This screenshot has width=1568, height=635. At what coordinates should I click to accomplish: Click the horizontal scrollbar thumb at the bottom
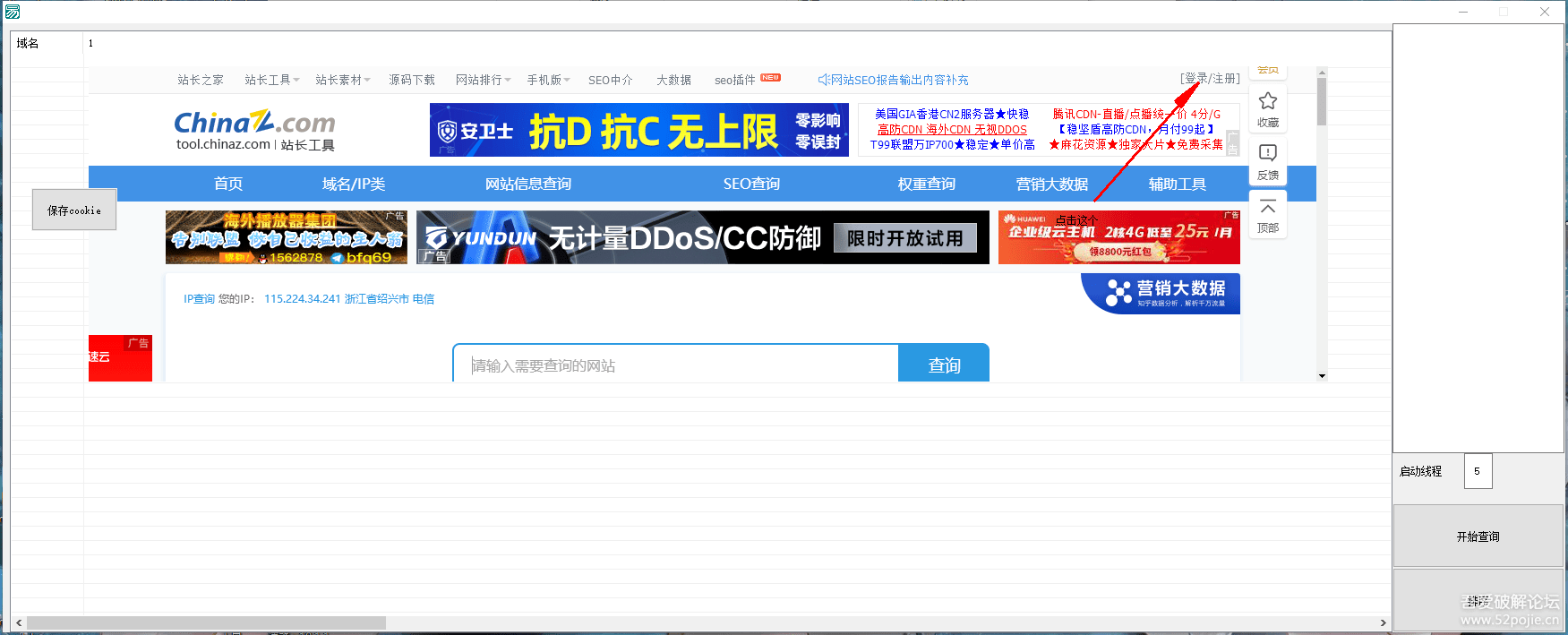pyautogui.click(x=206, y=622)
